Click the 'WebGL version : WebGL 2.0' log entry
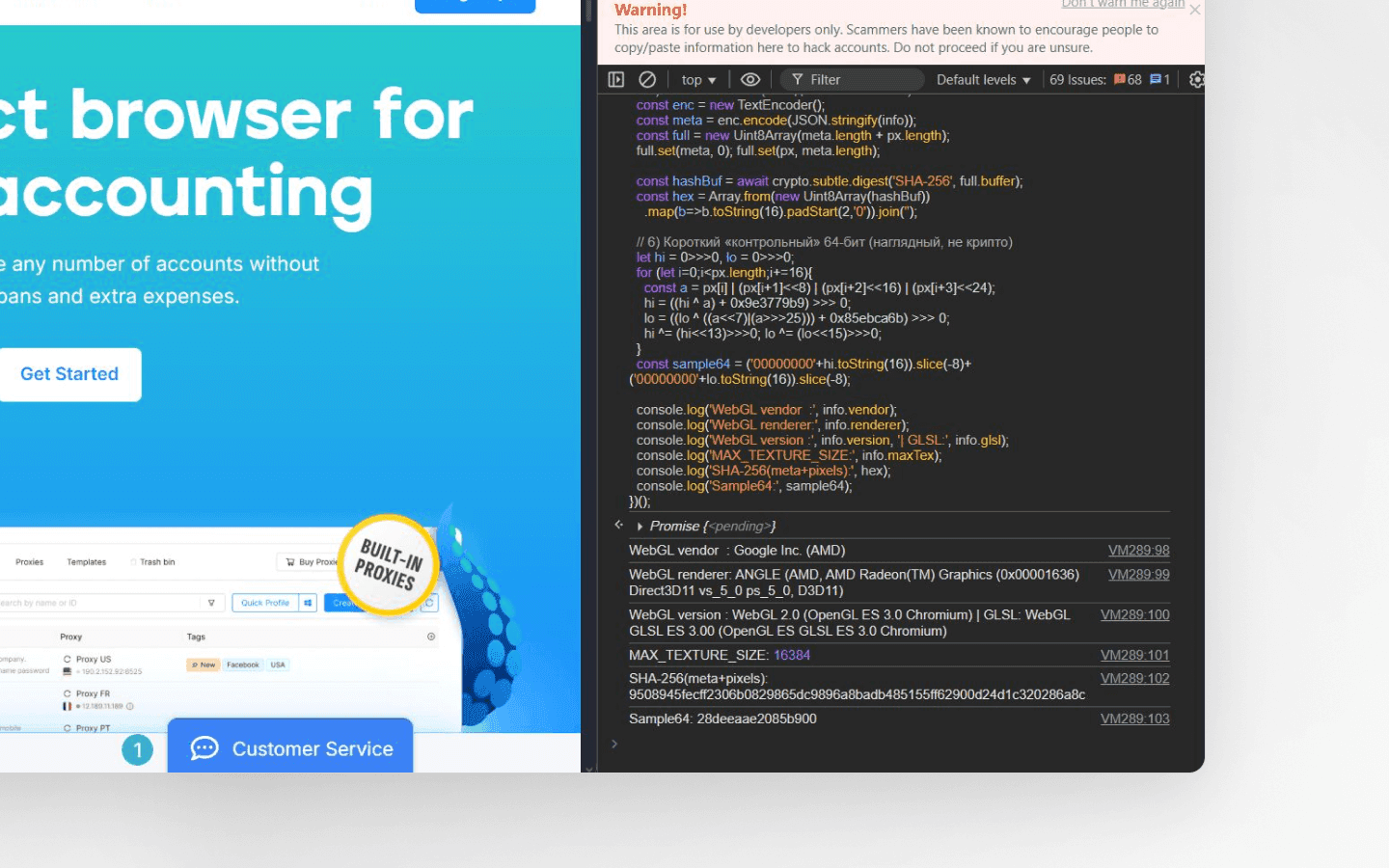Viewport: 1389px width, 868px height. [x=849, y=623]
